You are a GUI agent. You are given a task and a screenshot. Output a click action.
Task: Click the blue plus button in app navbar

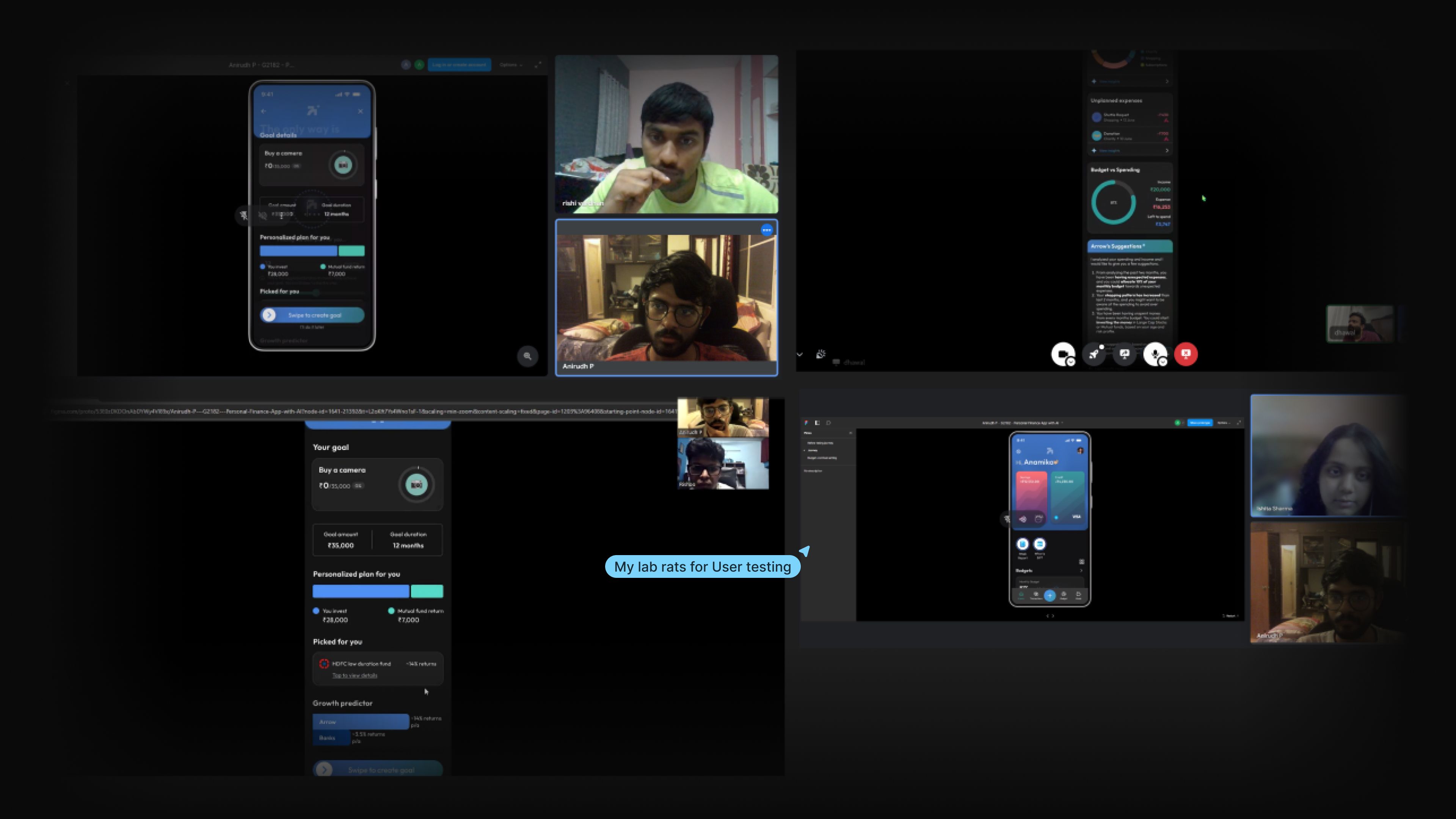click(1050, 595)
